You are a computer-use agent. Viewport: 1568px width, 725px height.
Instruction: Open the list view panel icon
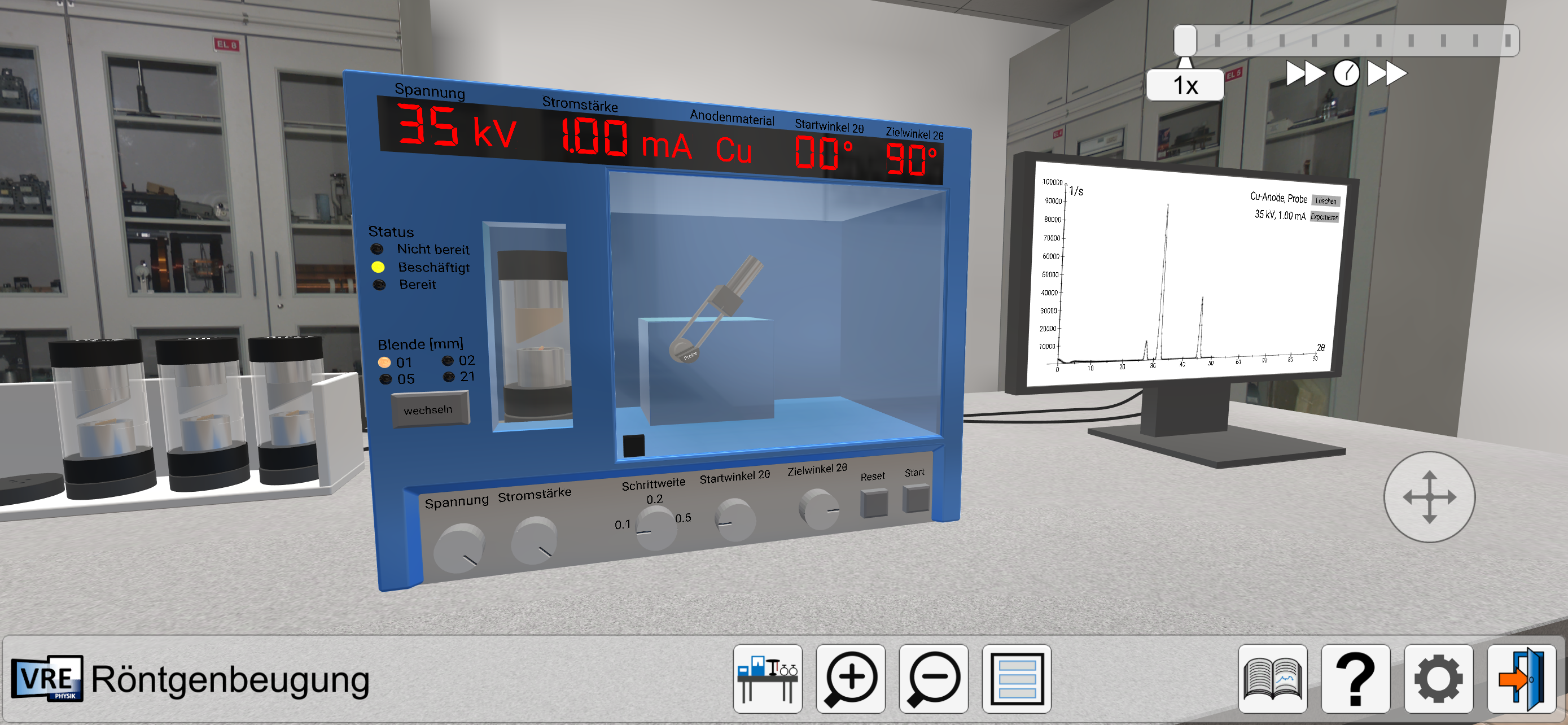[x=1017, y=678]
